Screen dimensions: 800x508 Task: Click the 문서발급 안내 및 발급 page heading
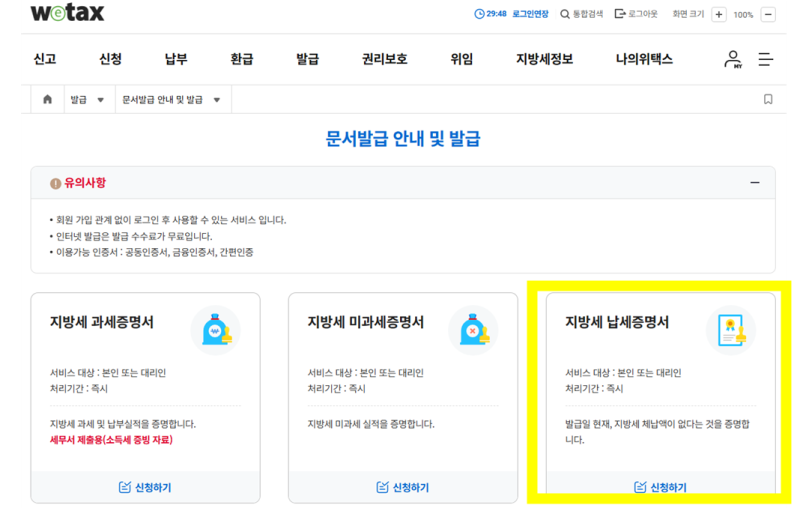tap(403, 139)
